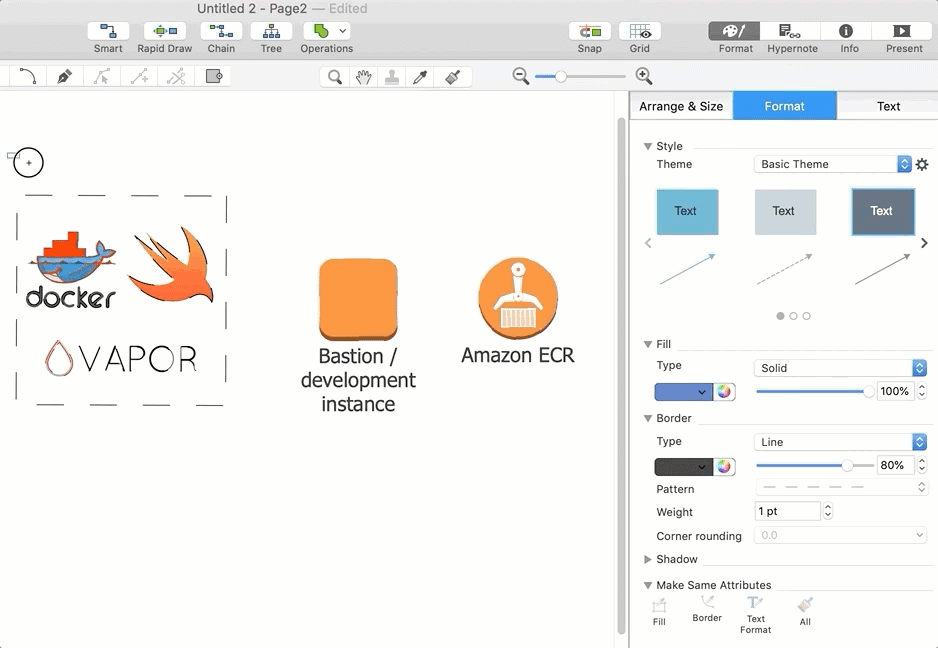Click Make Same Fill button
This screenshot has height=648, width=938.
(x=659, y=612)
